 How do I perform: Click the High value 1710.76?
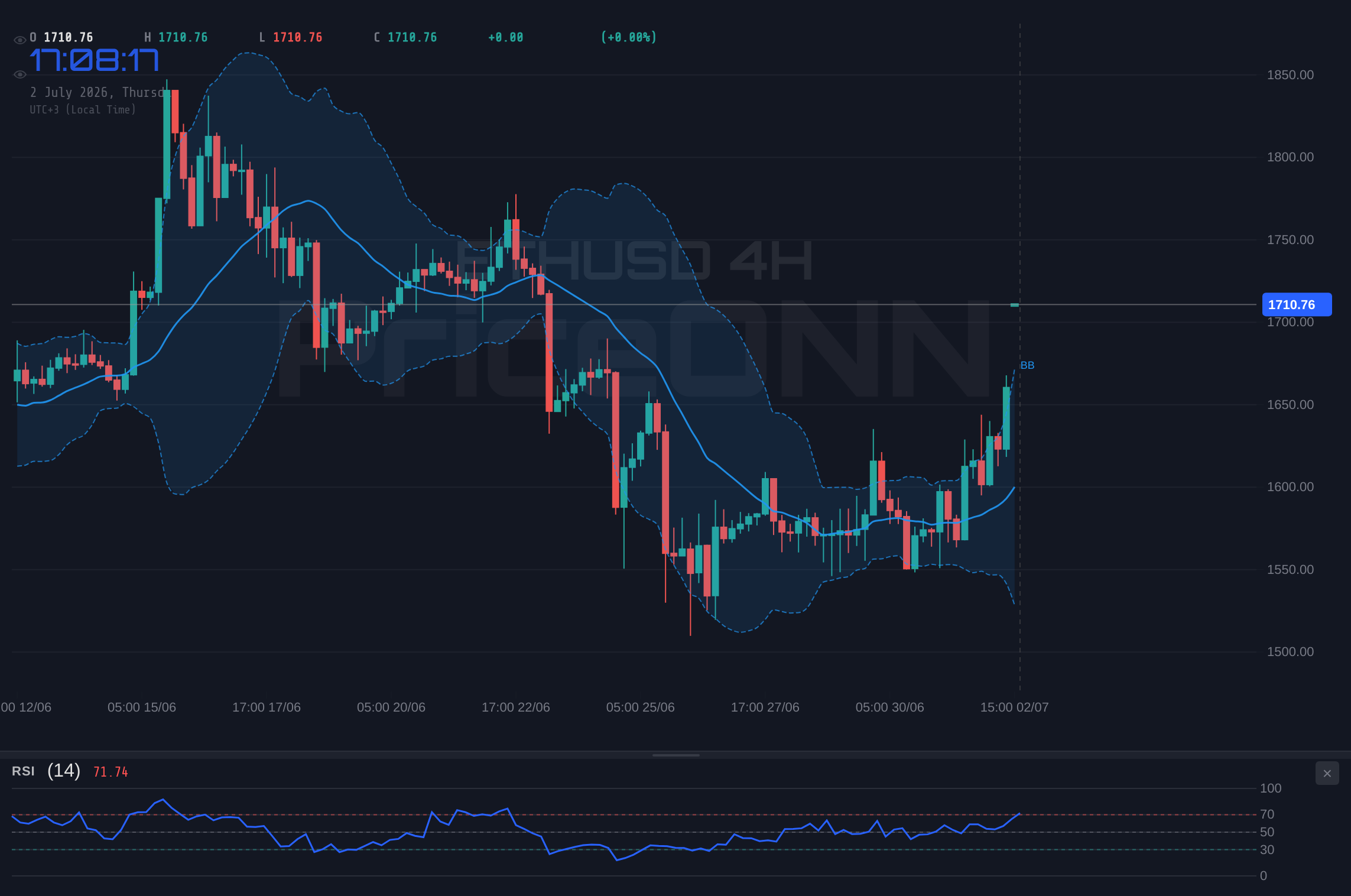183,37
